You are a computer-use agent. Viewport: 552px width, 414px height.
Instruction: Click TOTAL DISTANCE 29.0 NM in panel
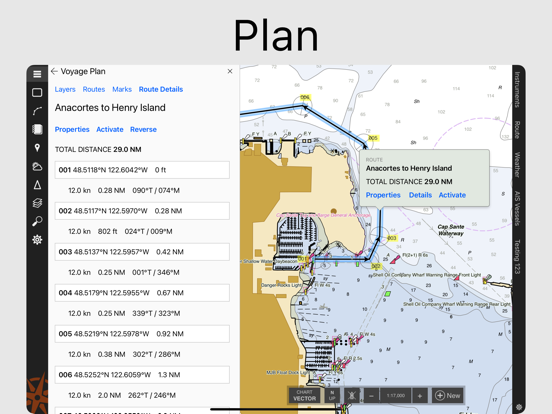tap(98, 150)
